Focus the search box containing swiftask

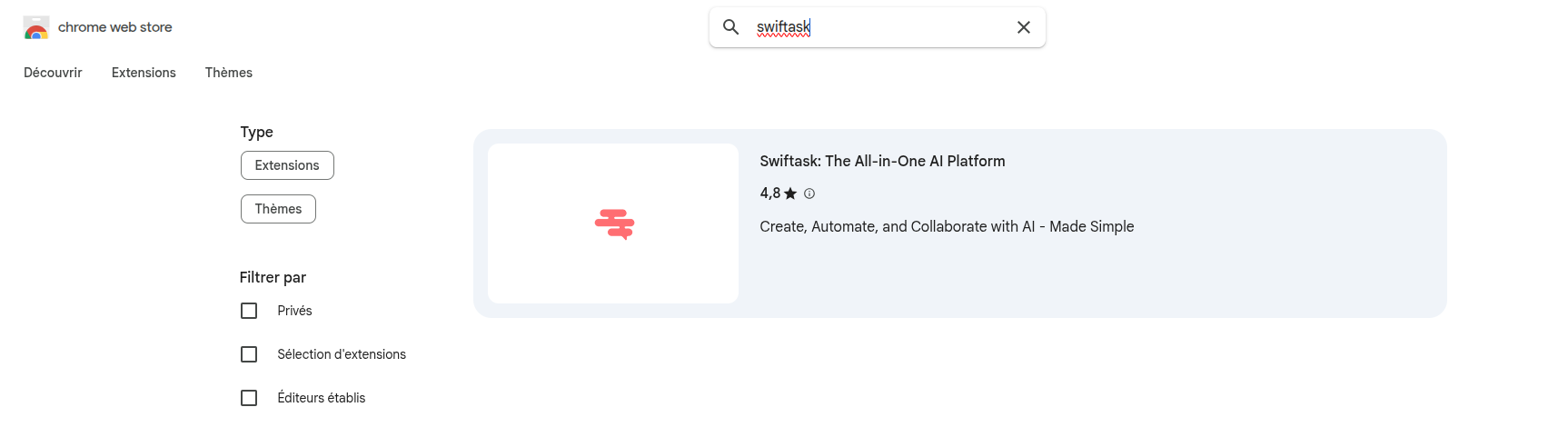[878, 27]
